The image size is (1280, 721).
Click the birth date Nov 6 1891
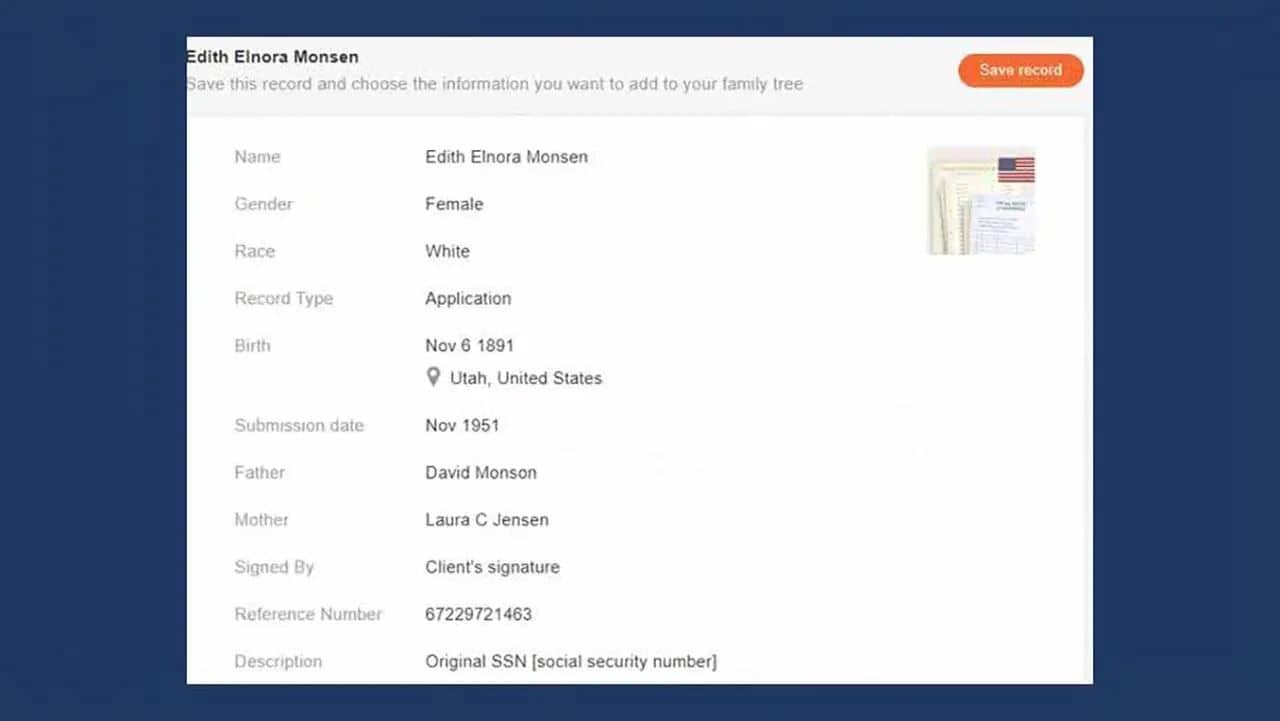(469, 346)
